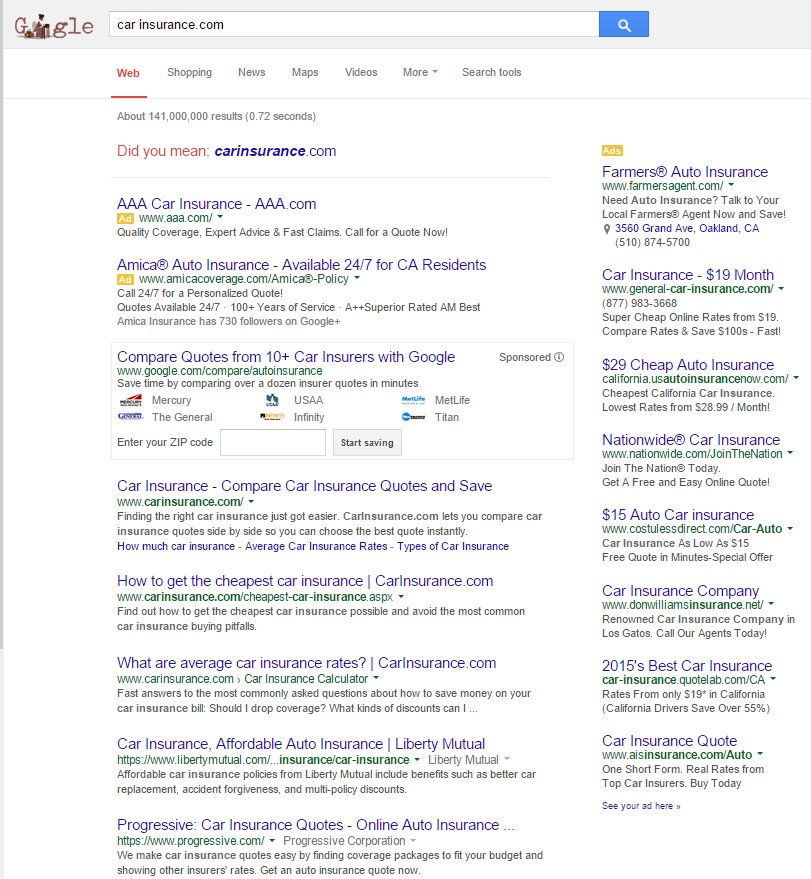Click the Mercury insurer logo
The image size is (811, 879).
(x=131, y=400)
